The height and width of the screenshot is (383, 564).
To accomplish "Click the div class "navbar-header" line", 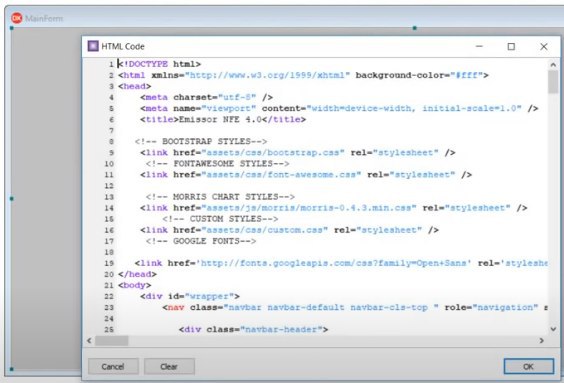I will click(x=253, y=329).
